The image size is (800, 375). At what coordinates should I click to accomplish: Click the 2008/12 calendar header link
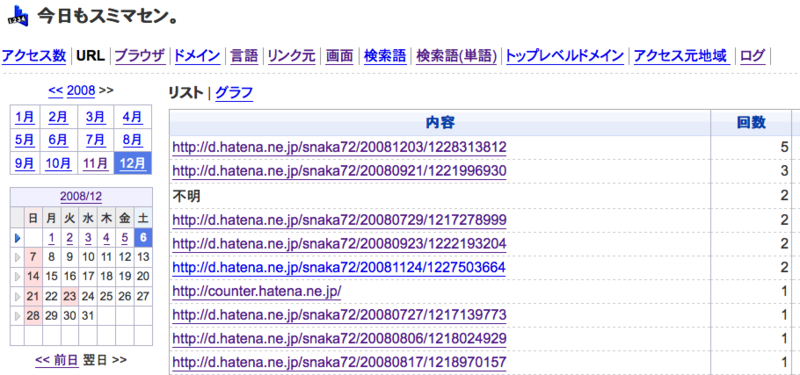[81, 196]
